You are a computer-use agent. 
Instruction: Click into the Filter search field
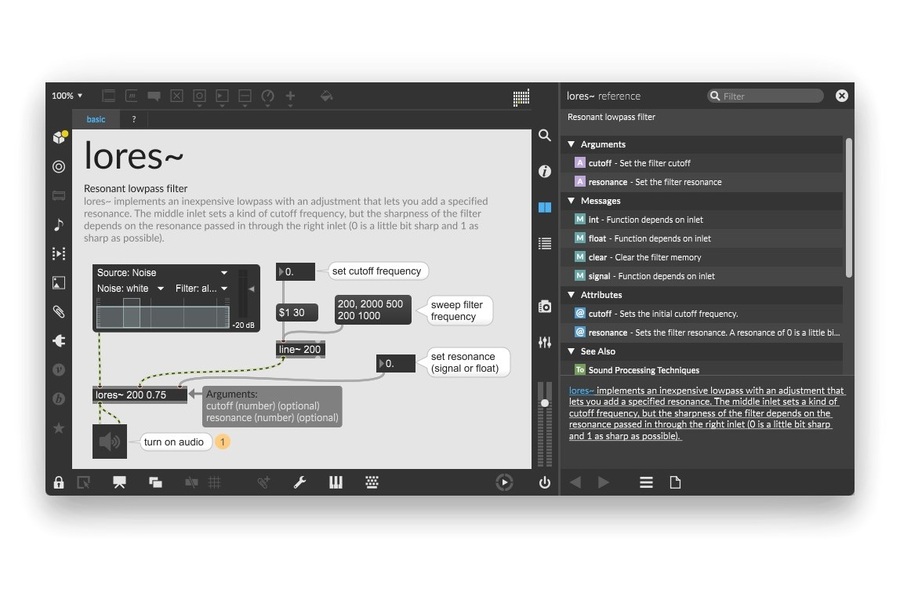point(766,96)
